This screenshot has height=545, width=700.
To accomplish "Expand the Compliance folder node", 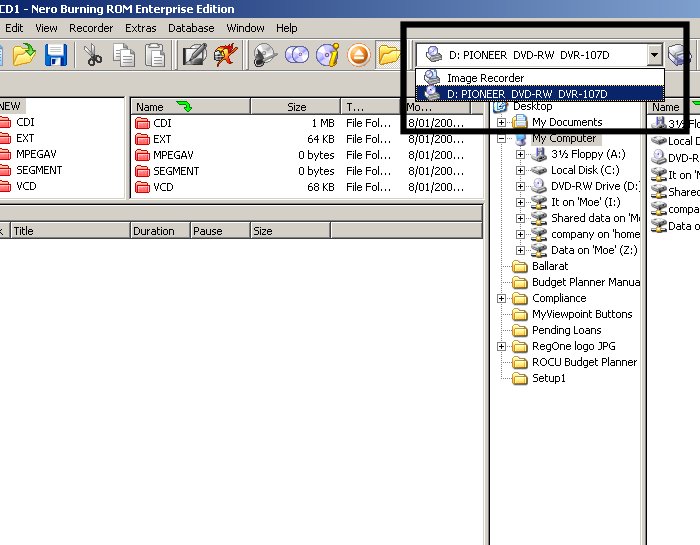I will pyautogui.click(x=501, y=298).
